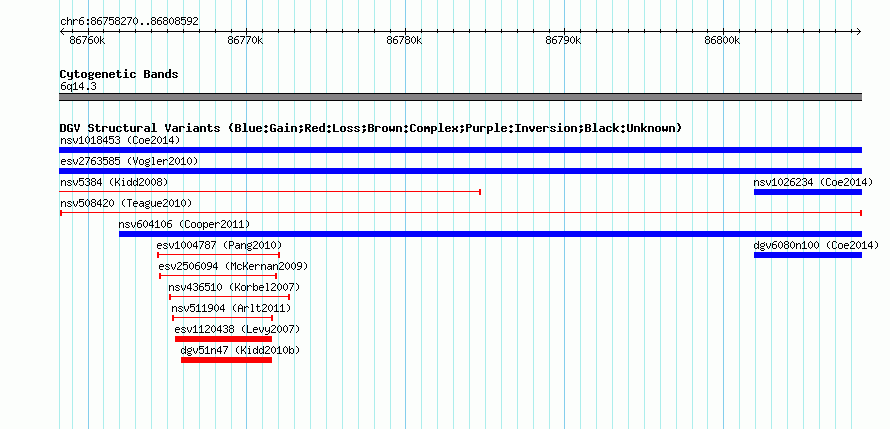Select the red nsv436510 loss line
Screen dimensions: 890x429
(229, 297)
